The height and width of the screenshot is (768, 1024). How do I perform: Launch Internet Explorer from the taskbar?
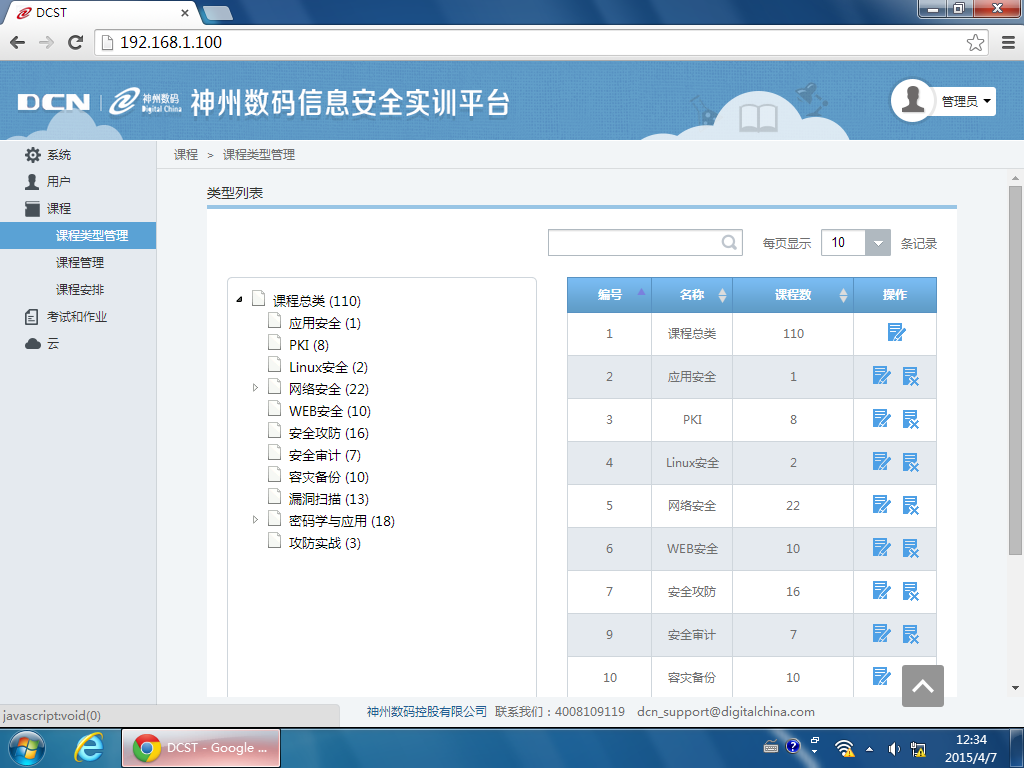[88, 748]
